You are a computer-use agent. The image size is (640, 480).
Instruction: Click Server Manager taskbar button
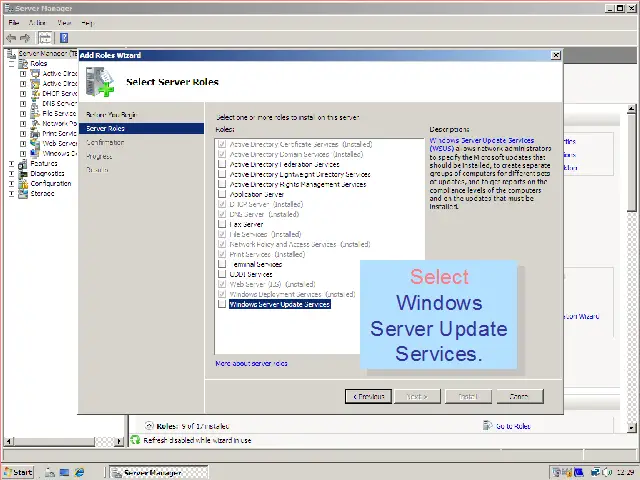point(159,472)
